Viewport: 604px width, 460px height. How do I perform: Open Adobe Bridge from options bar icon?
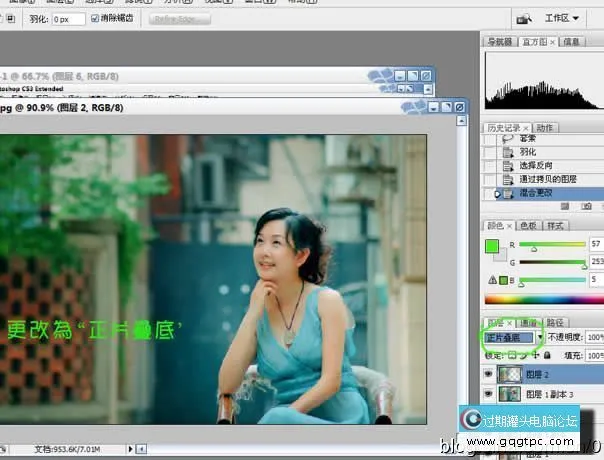(524, 18)
